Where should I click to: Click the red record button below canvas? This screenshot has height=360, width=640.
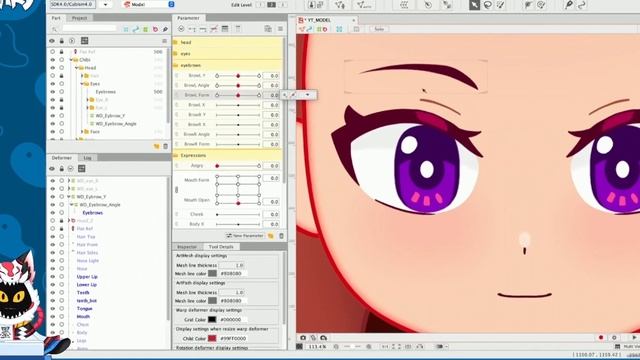tap(601, 338)
